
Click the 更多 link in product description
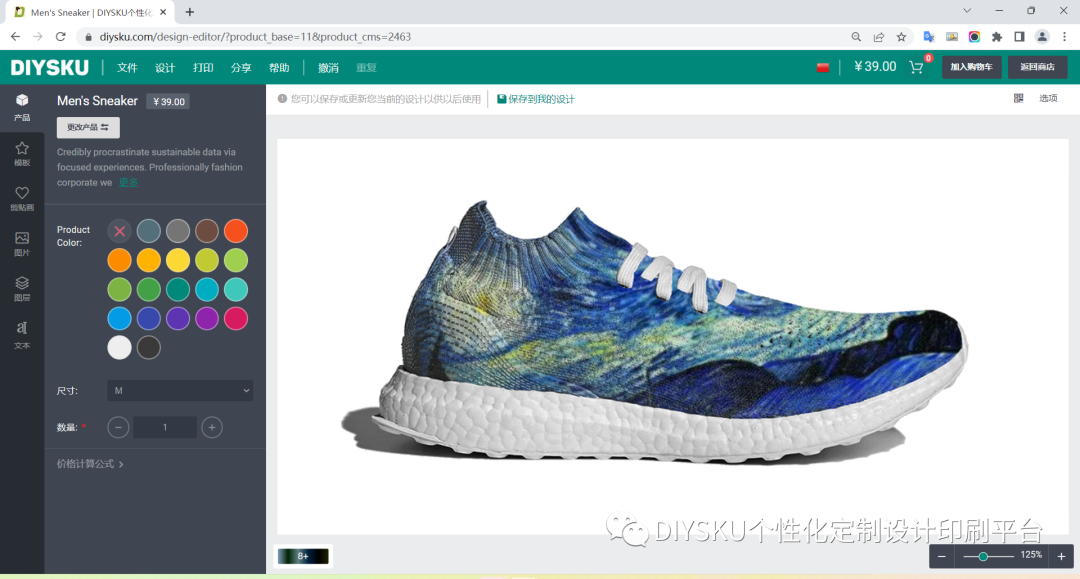[129, 182]
